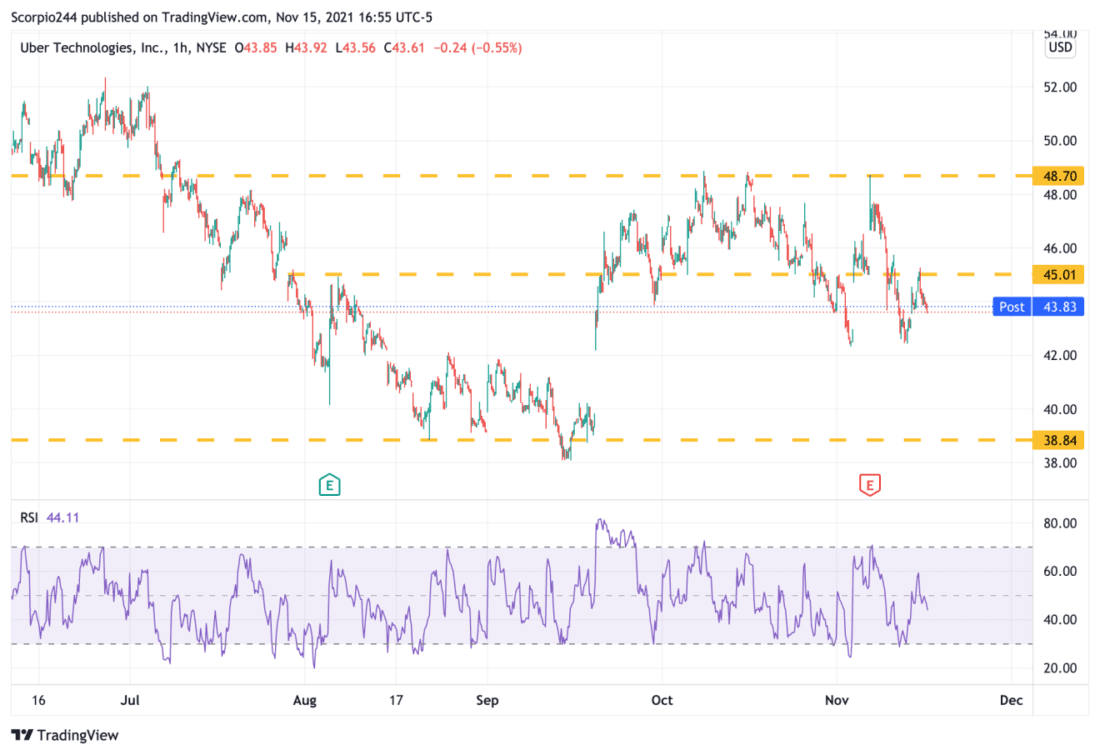This screenshot has height=755, width=1100.
Task: Click the Post 43.83 price tag
Action: [1038, 307]
